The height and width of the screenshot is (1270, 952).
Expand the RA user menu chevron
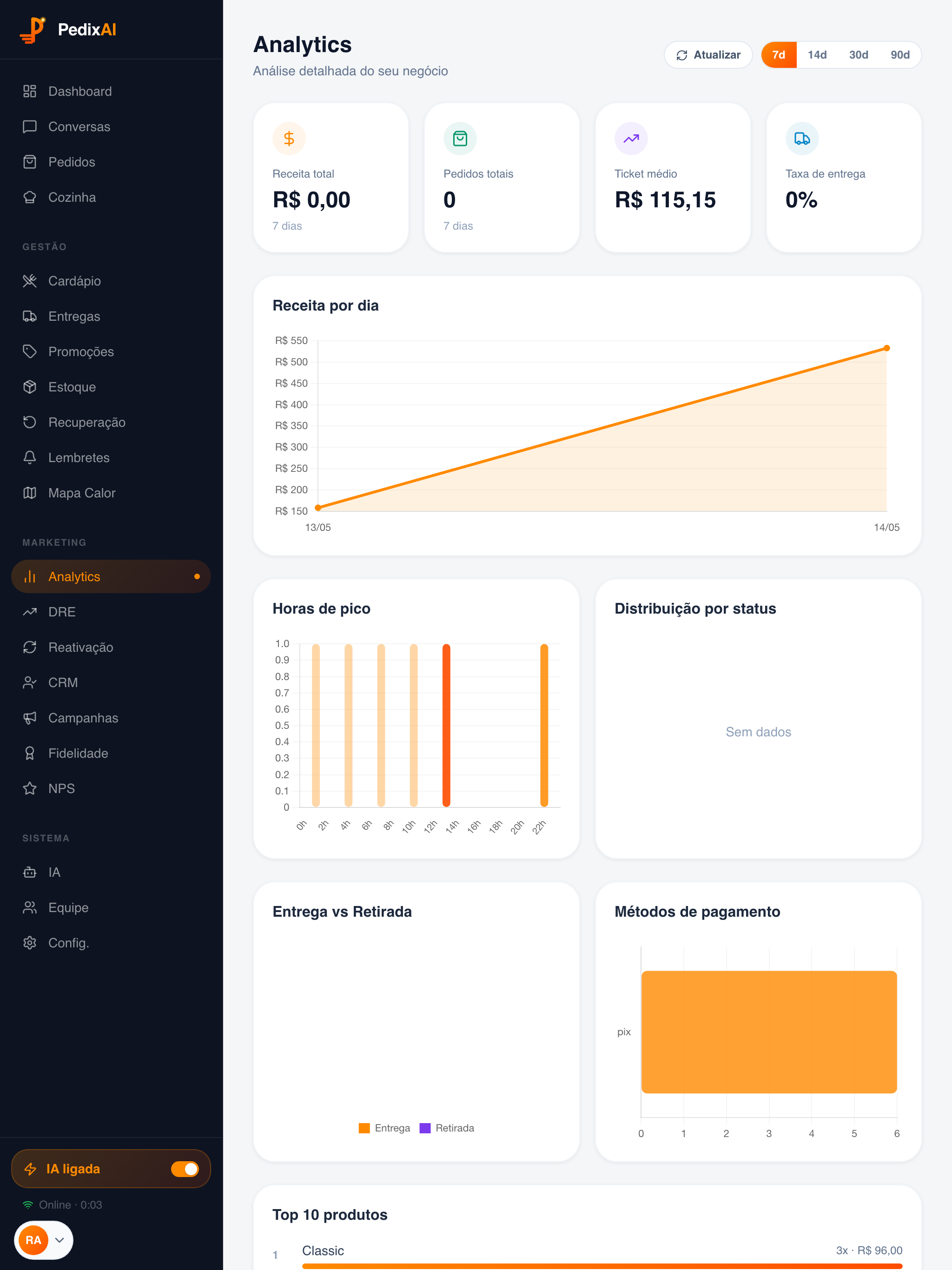(x=59, y=1240)
